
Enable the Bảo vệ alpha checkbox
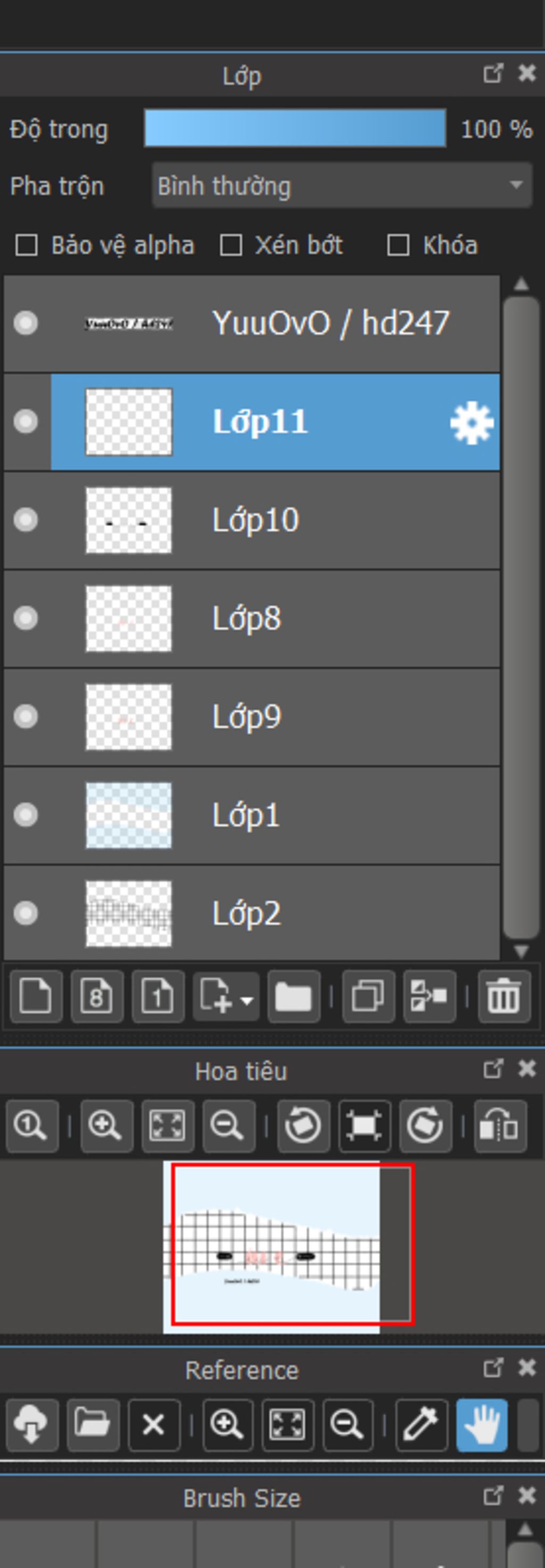(x=27, y=246)
